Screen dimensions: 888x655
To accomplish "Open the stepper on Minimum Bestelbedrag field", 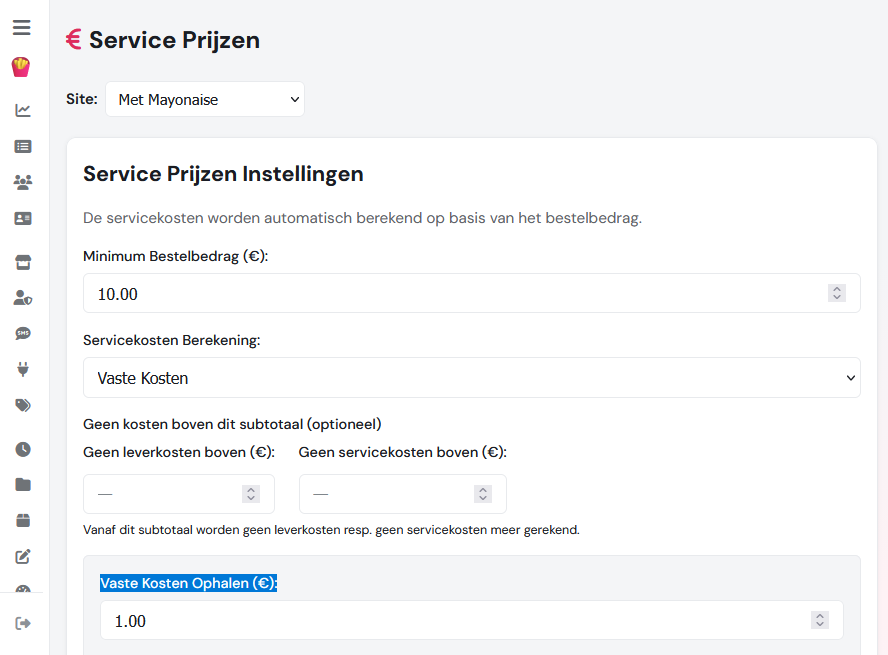I will [x=837, y=293].
